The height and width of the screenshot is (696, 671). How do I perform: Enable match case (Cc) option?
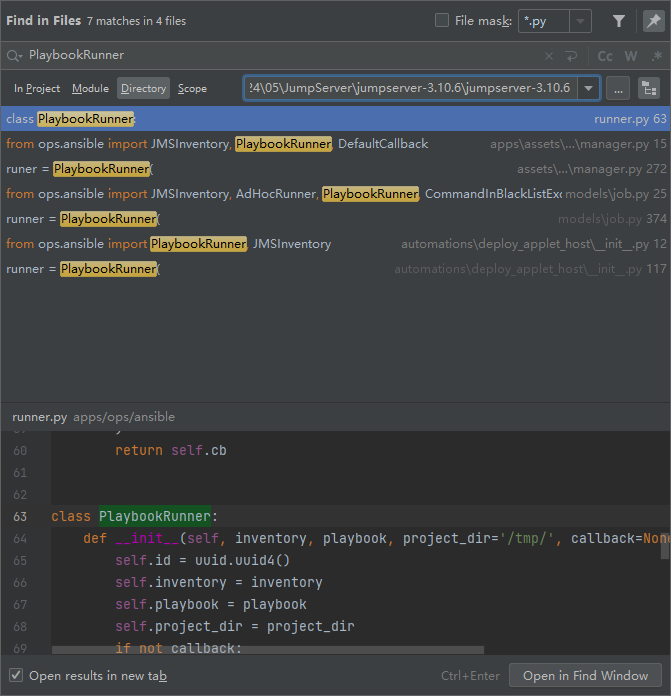click(605, 56)
